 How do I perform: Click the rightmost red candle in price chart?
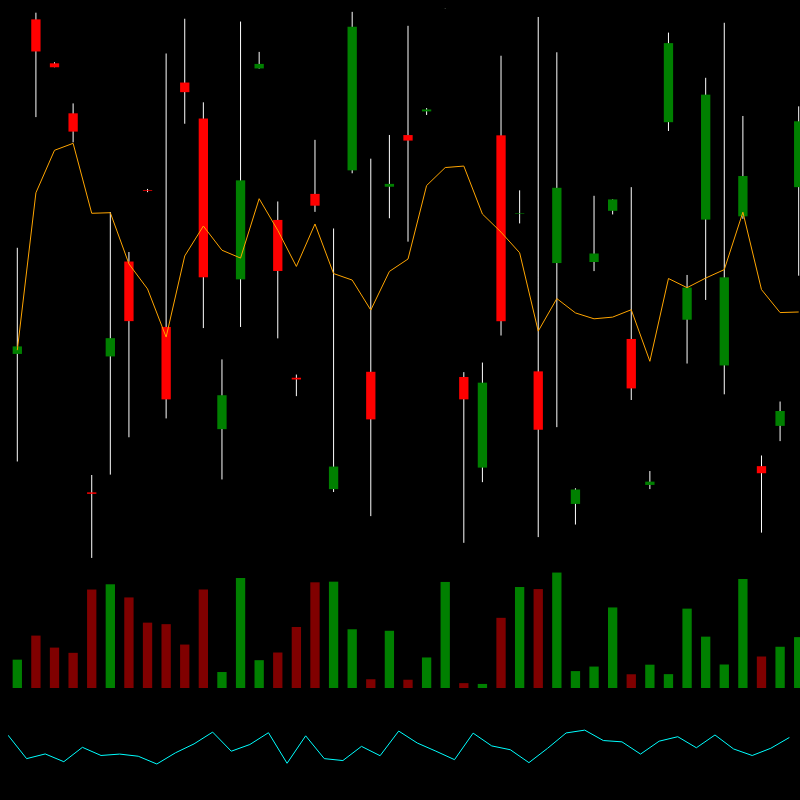761,469
